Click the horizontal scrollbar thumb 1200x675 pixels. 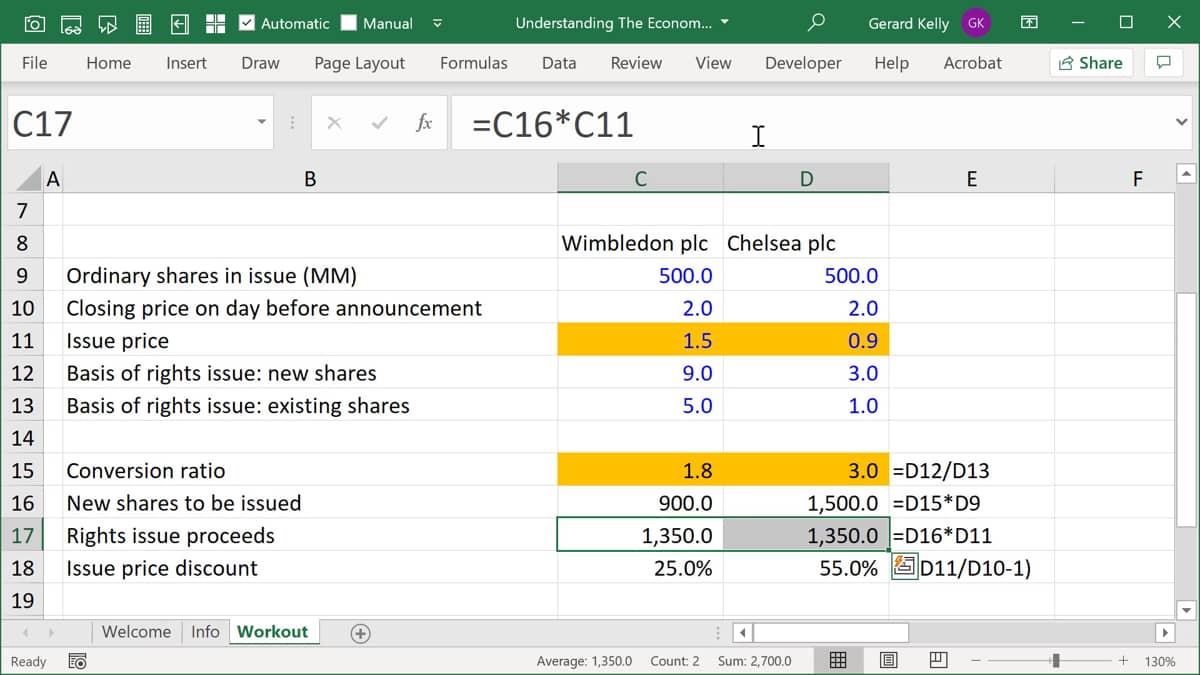[x=830, y=633]
